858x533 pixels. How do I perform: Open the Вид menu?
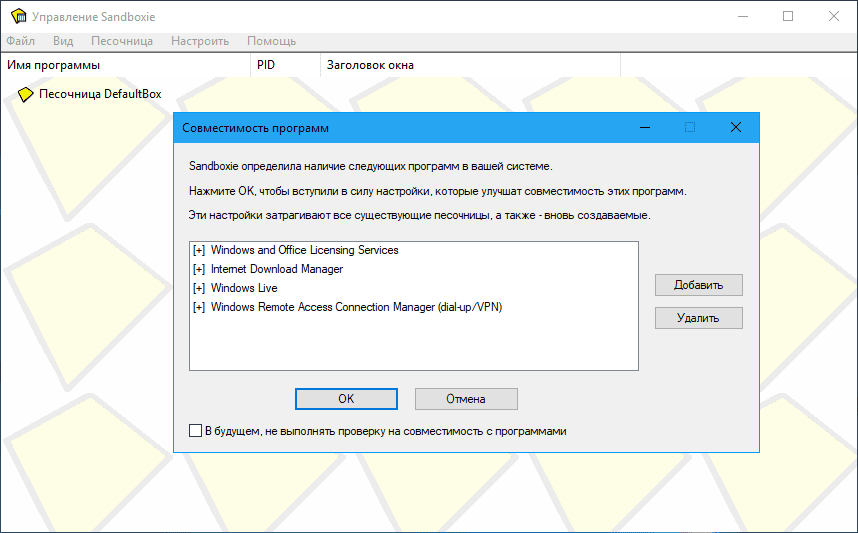coord(63,41)
